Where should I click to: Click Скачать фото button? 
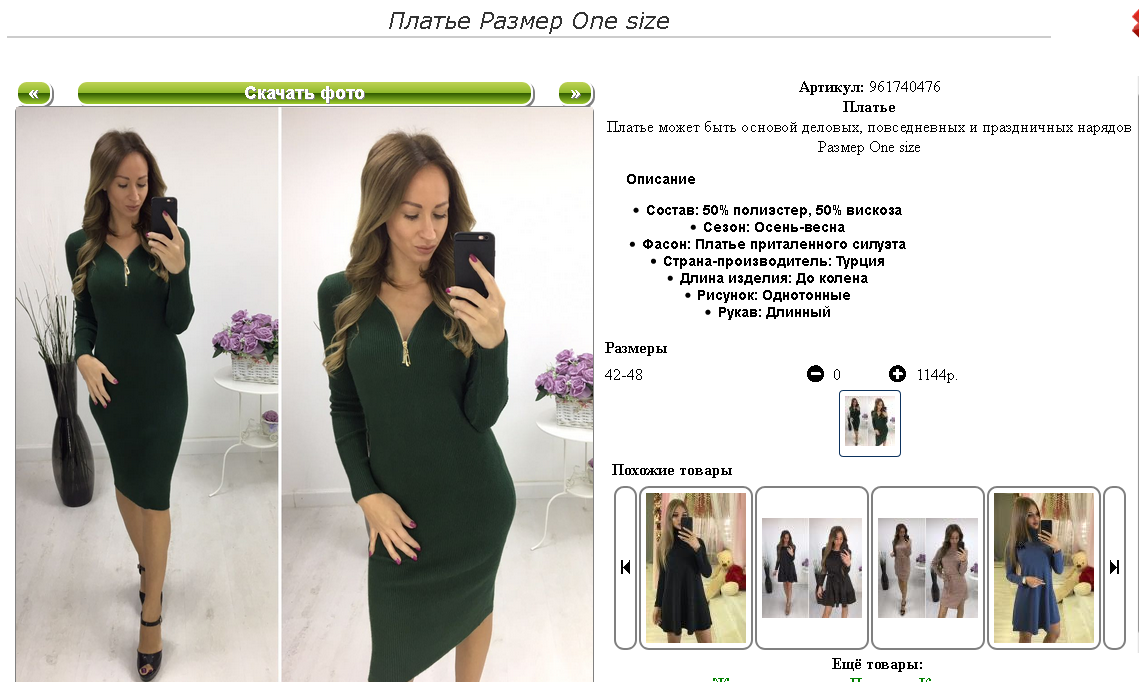pyautogui.click(x=305, y=94)
